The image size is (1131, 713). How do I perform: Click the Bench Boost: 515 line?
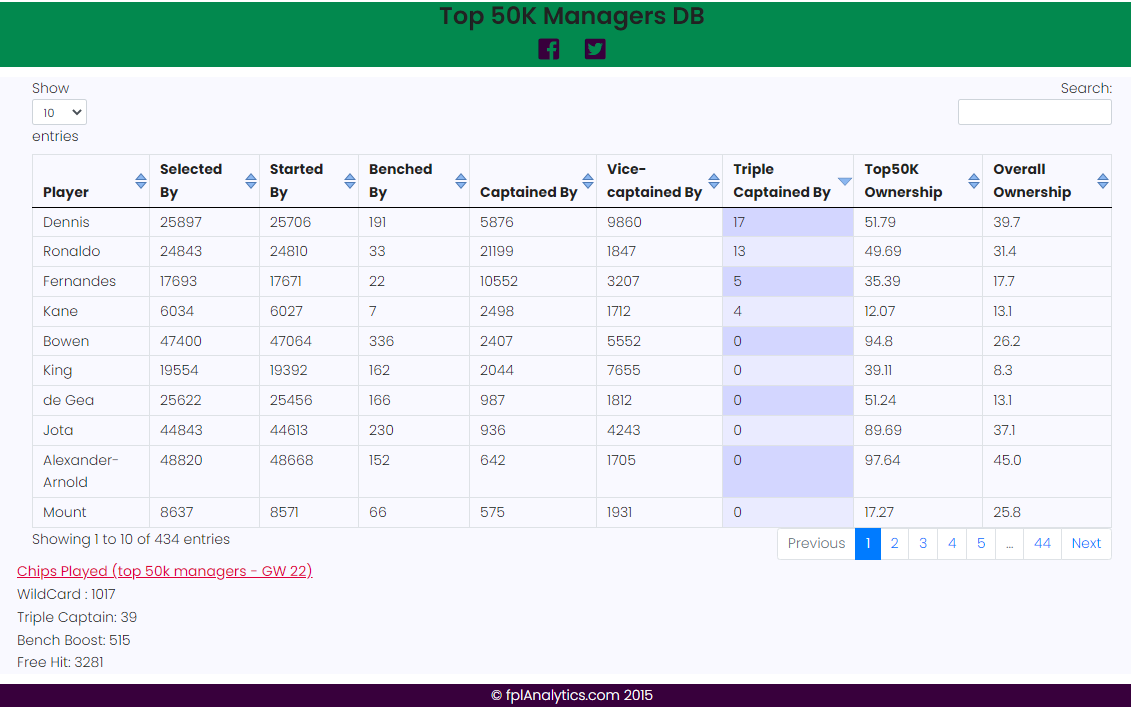tap(74, 640)
